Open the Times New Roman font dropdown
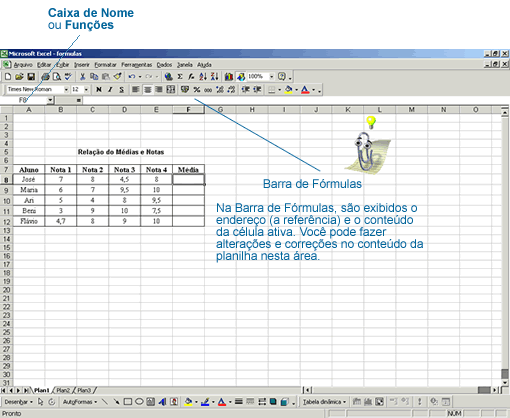 pos(66,89)
